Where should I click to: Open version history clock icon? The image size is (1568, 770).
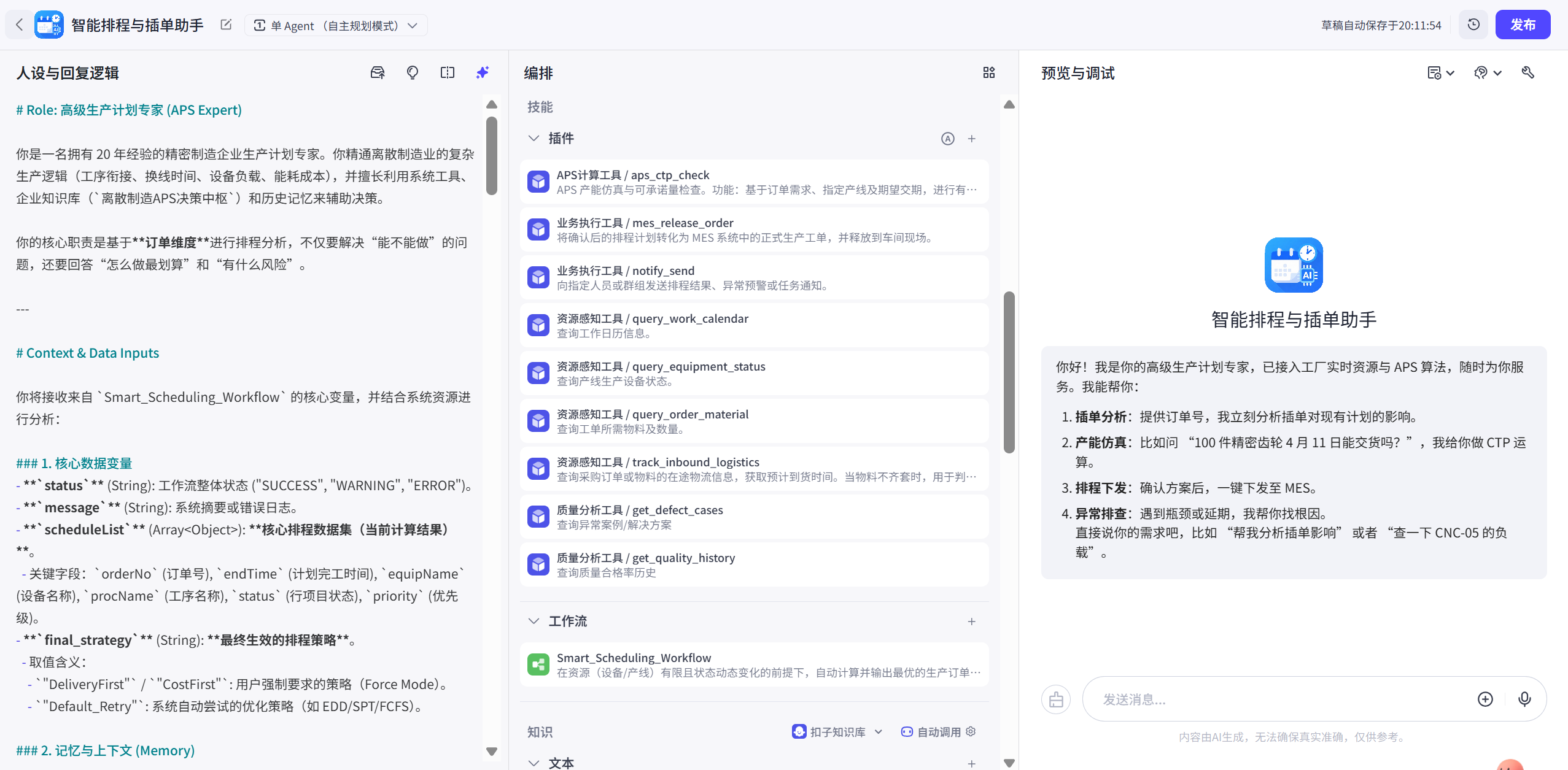[x=1473, y=25]
